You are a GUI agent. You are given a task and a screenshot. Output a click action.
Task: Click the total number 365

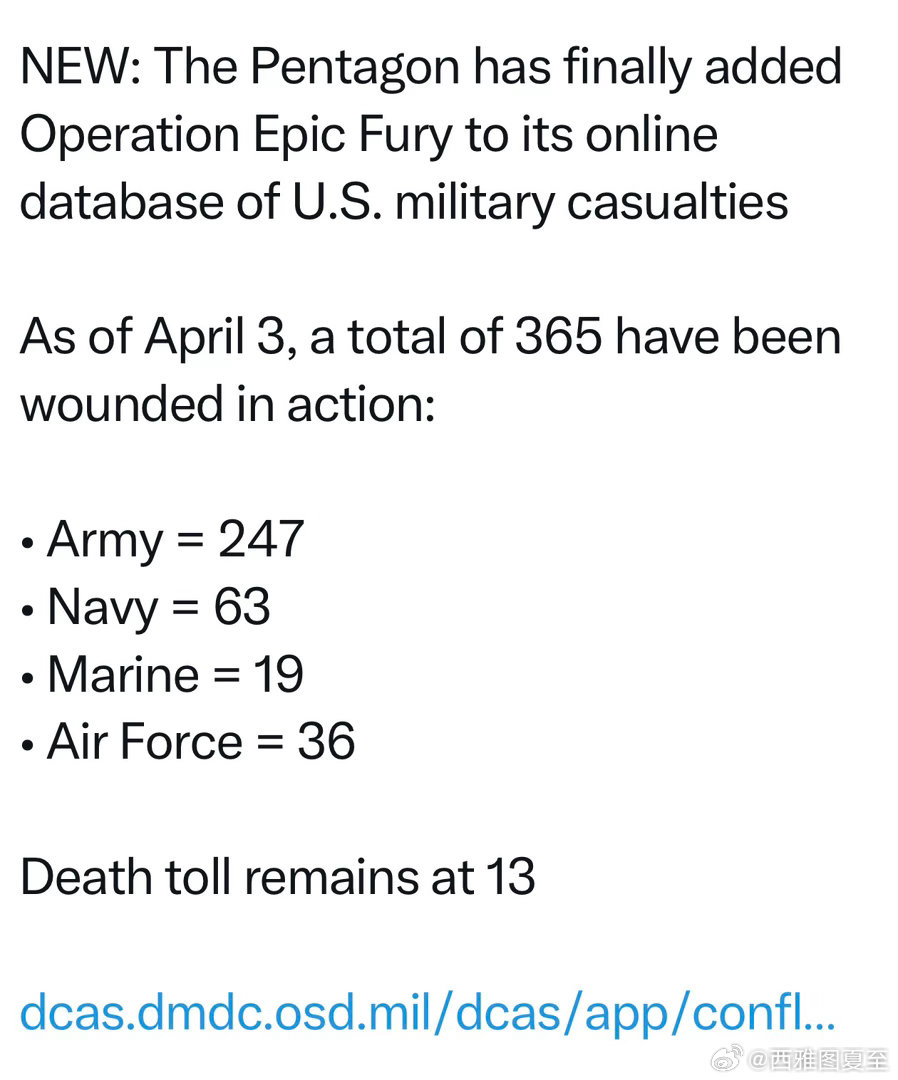click(559, 336)
